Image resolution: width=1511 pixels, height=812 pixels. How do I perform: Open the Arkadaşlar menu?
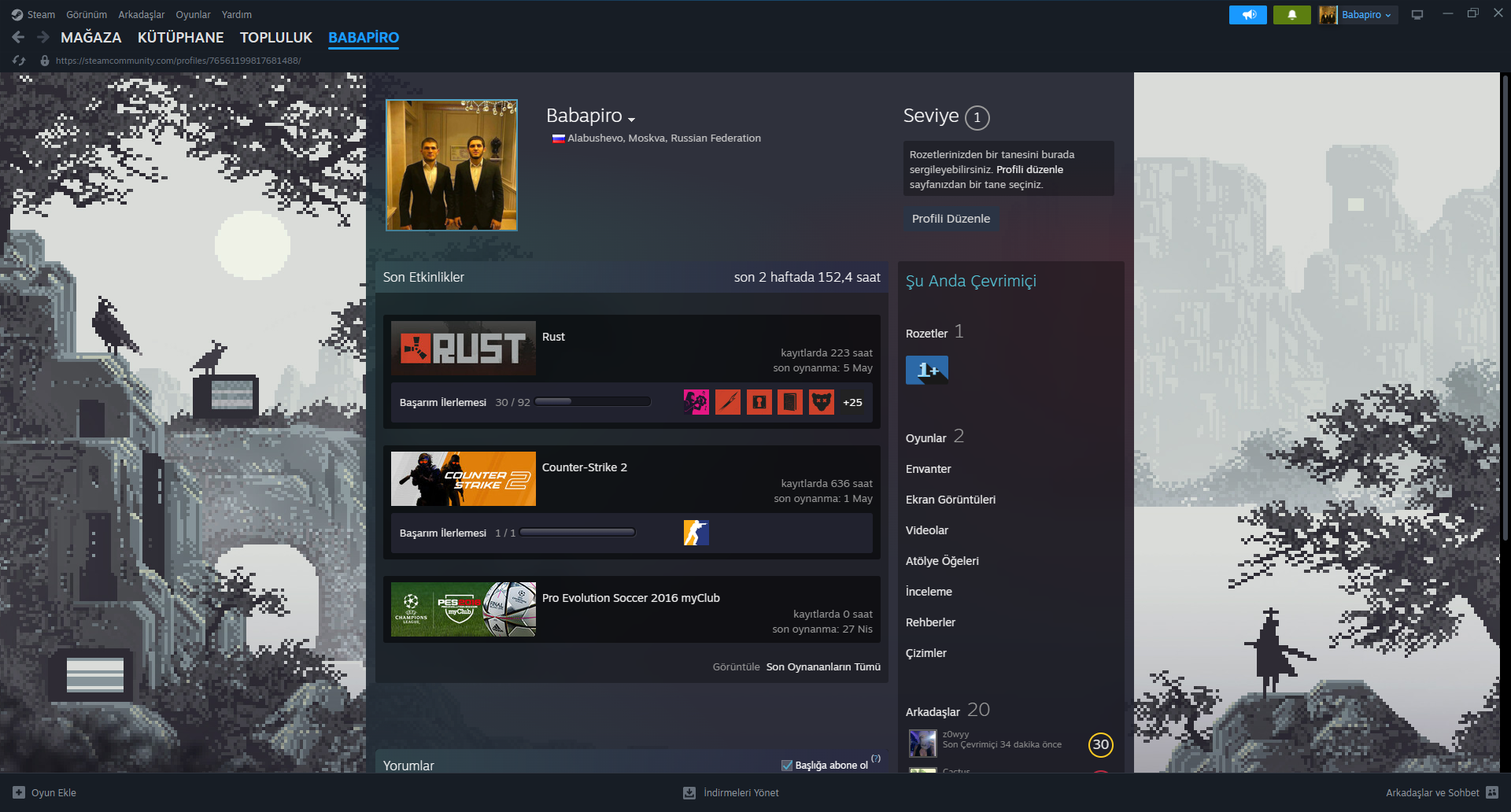(142, 14)
